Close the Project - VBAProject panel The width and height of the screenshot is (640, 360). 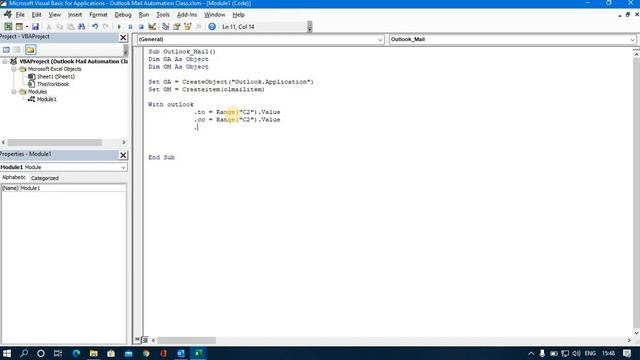(x=123, y=38)
